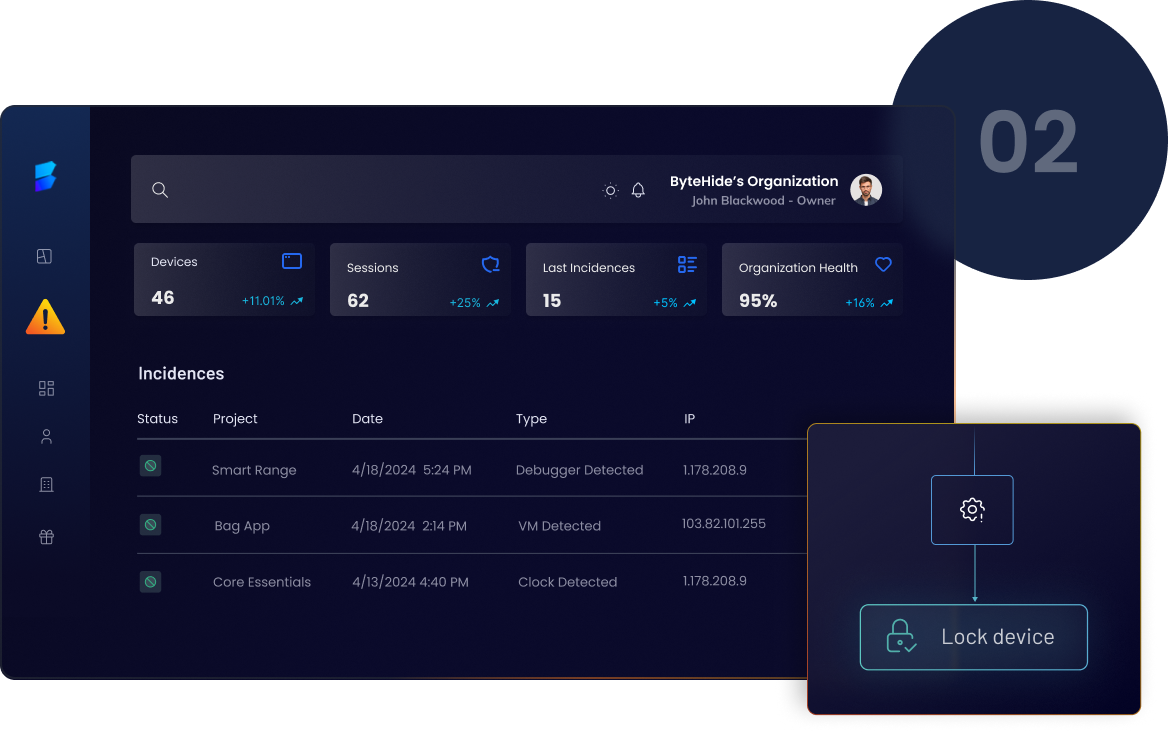Toggle status icon for Bag App
Image resolution: width=1168 pixels, height=733 pixels.
tap(150, 525)
